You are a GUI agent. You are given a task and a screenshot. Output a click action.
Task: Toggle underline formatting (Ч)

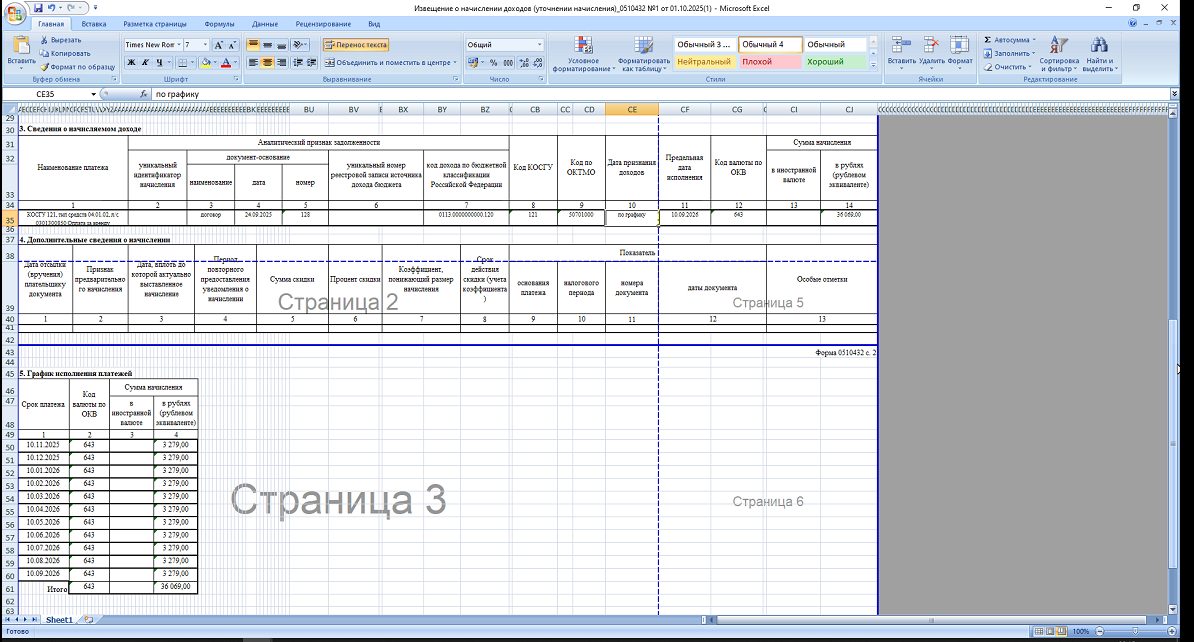point(158,62)
